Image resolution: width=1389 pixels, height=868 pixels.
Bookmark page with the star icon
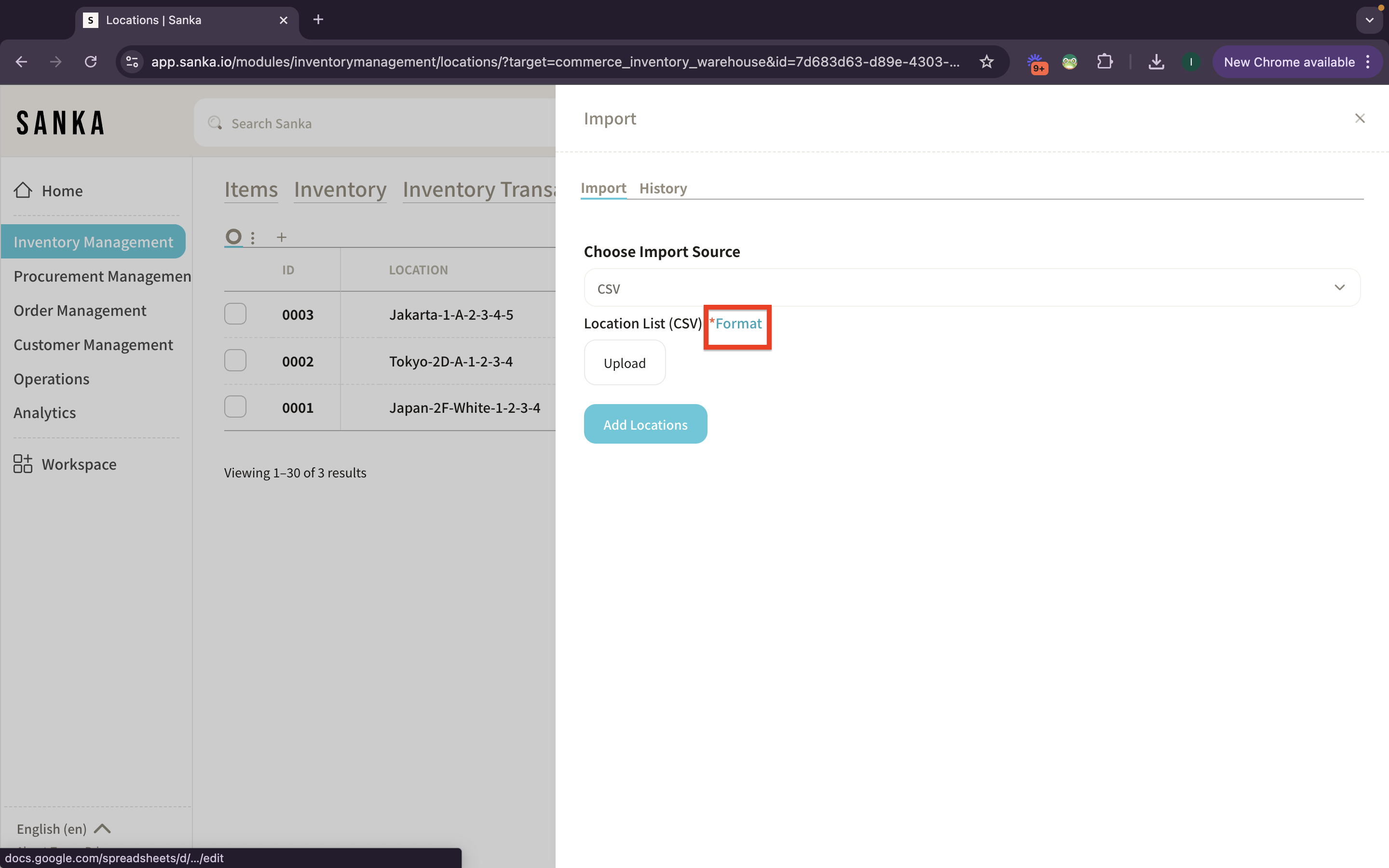(x=986, y=62)
